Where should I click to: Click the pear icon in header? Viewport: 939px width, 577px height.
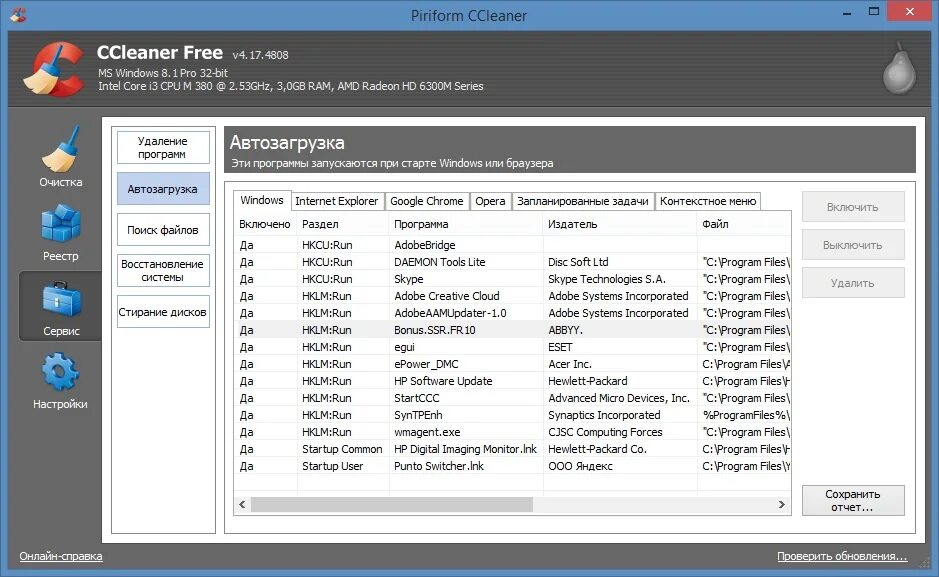click(x=899, y=68)
